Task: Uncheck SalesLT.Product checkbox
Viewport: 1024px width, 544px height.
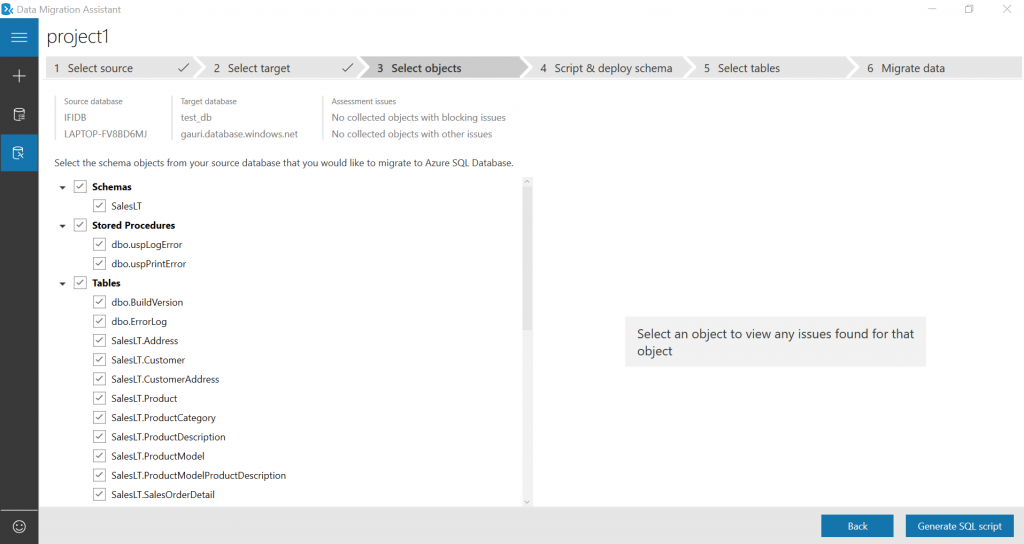Action: (99, 398)
